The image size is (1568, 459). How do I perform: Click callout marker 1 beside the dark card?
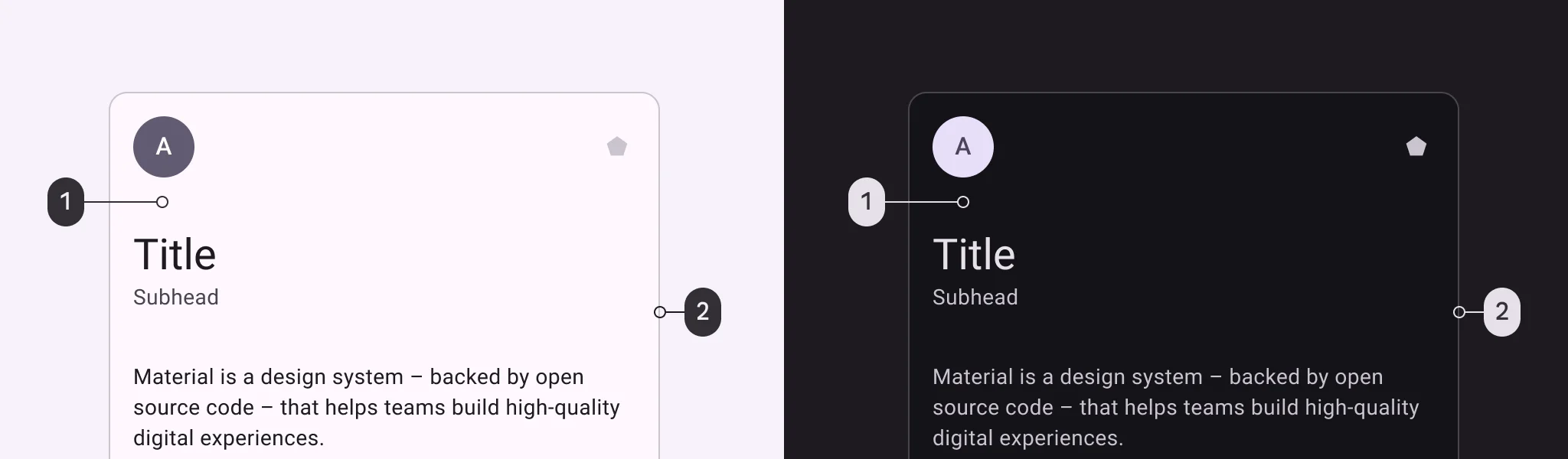pos(866,201)
